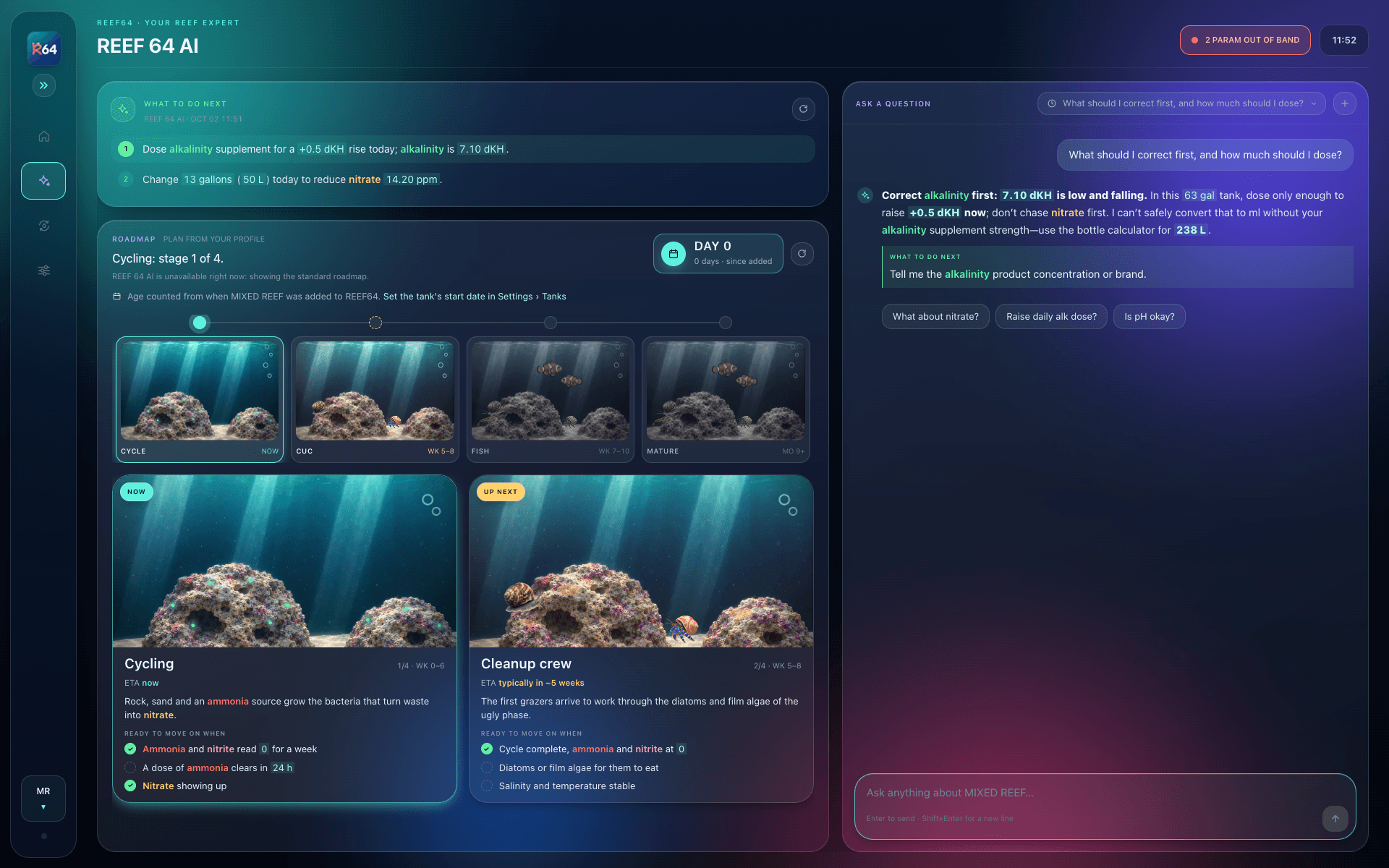Open the sliders settings sidebar icon
Viewport: 1389px width, 868px height.
[43, 271]
